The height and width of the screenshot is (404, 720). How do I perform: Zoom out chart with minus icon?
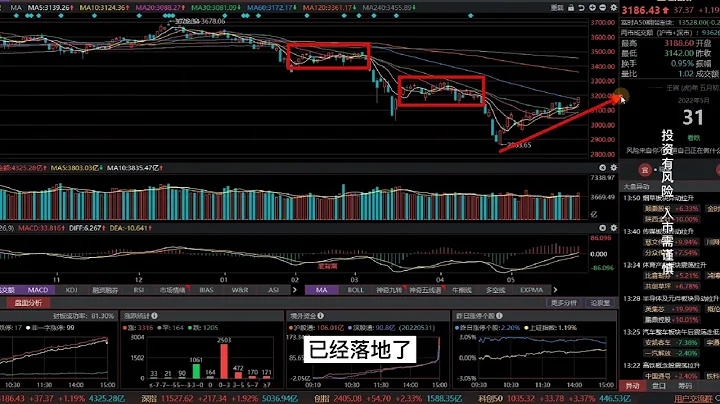pos(602,8)
